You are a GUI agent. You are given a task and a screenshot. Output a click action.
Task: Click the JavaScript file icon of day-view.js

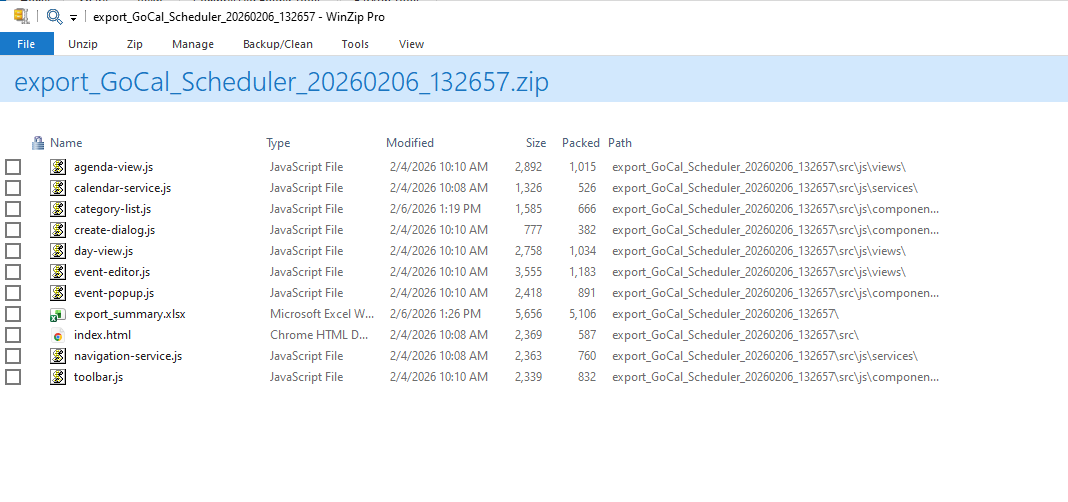tap(58, 251)
